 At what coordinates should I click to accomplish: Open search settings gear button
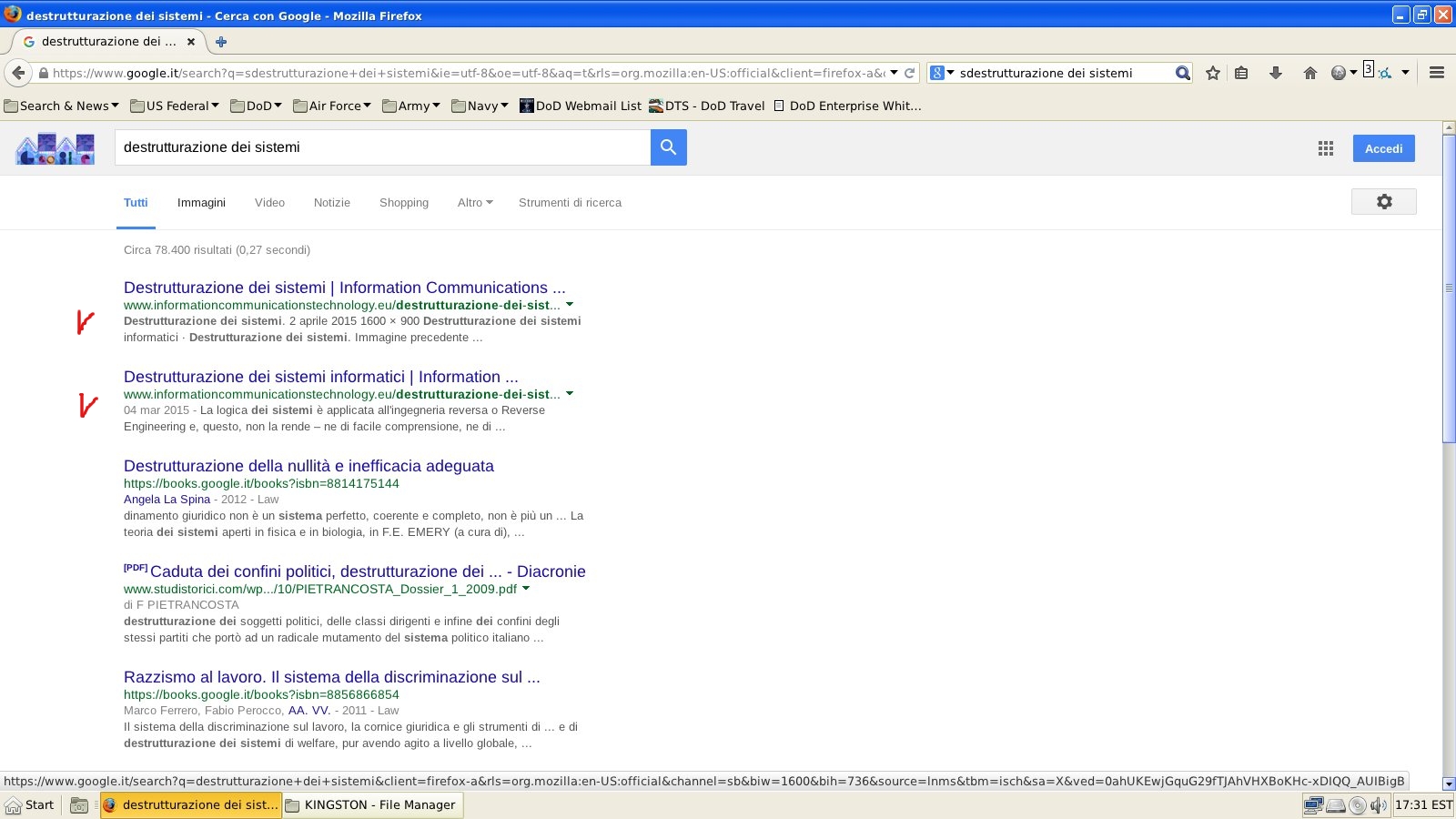point(1384,202)
